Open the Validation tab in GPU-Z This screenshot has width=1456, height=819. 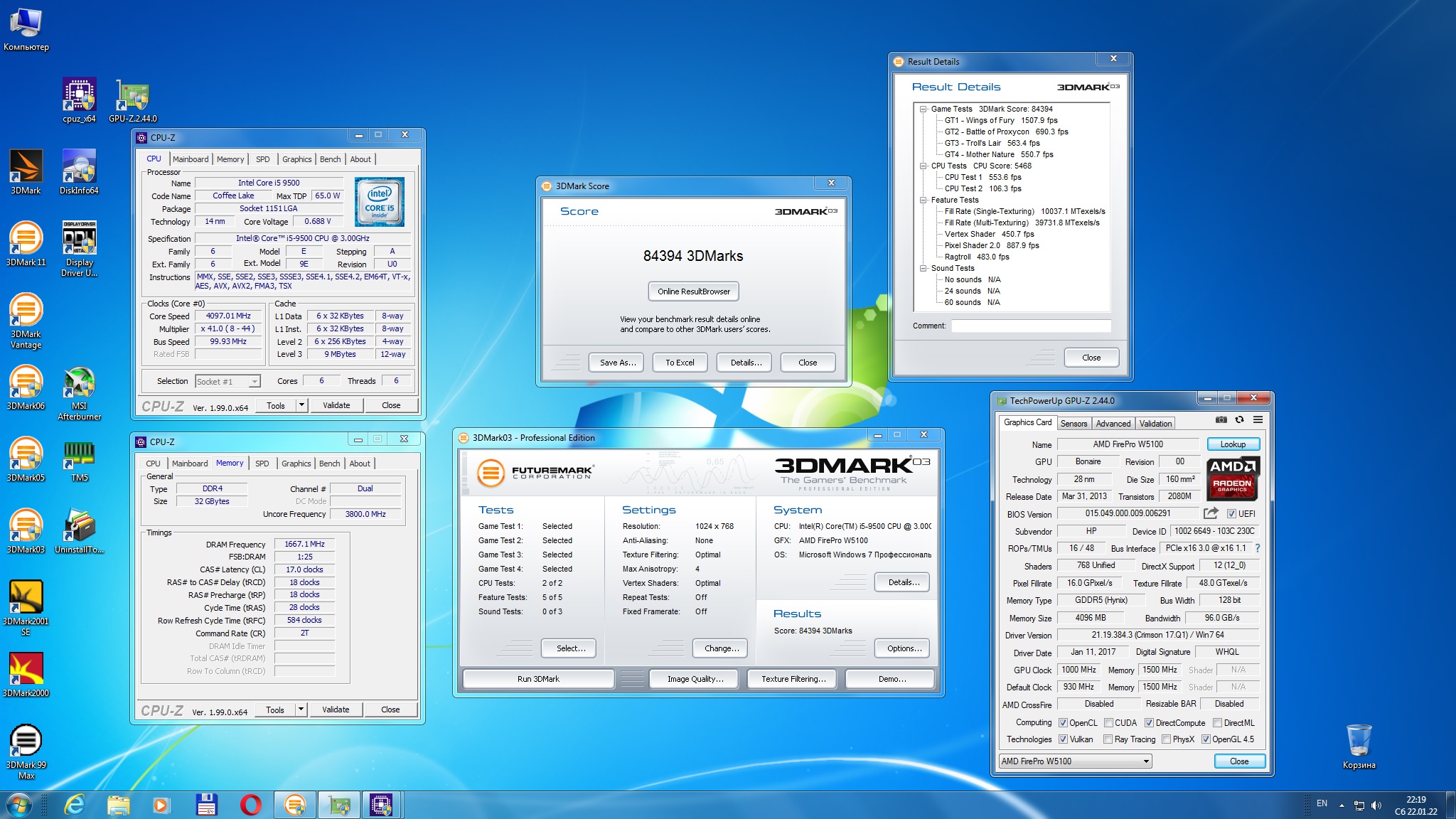click(x=1155, y=424)
